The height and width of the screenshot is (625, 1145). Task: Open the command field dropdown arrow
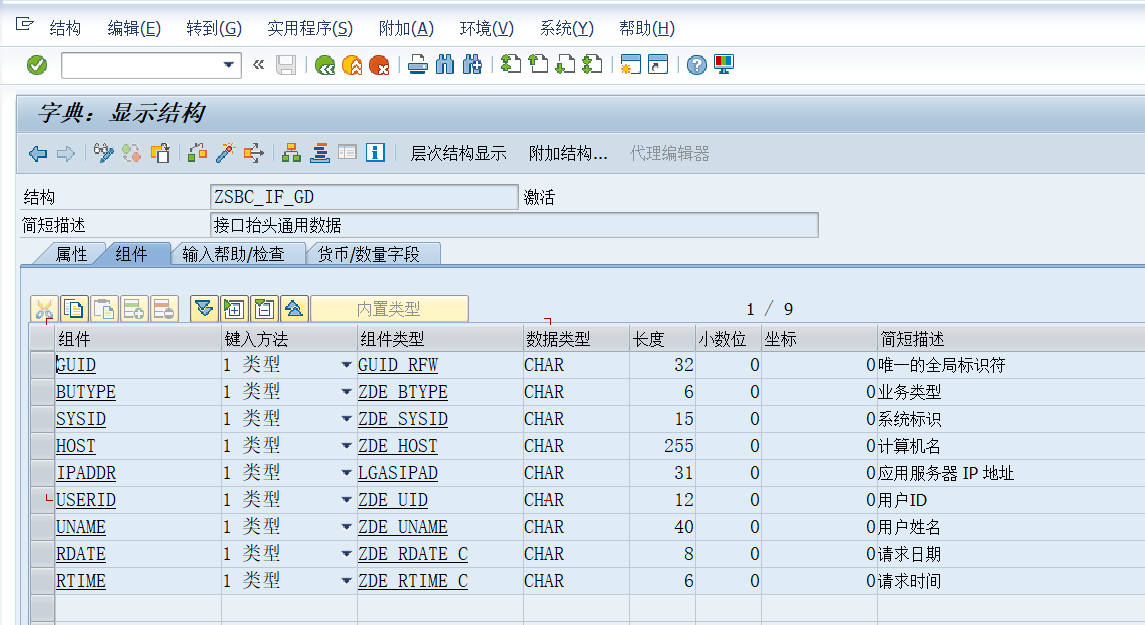[229, 65]
